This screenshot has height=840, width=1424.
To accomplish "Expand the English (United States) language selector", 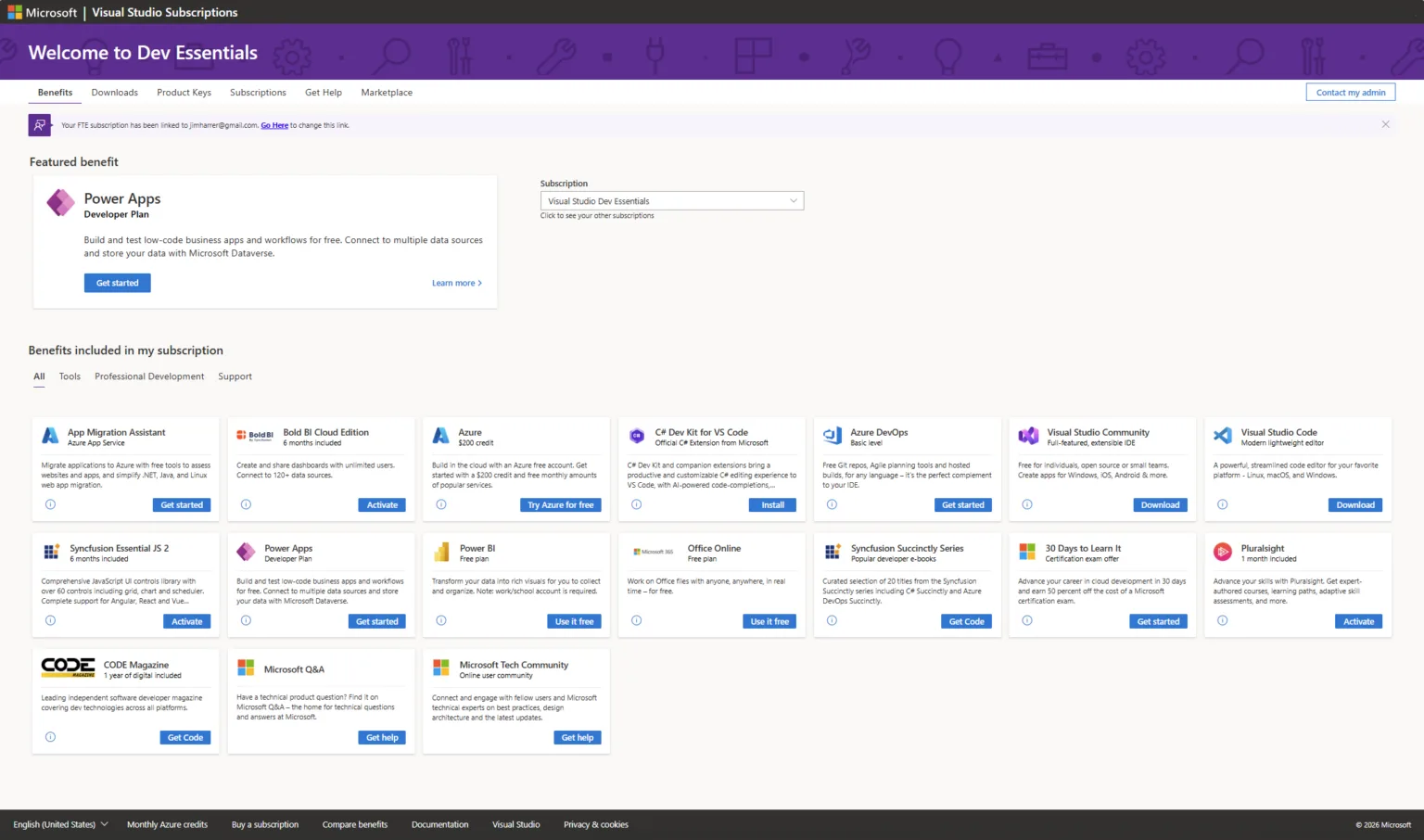I will click(x=60, y=824).
